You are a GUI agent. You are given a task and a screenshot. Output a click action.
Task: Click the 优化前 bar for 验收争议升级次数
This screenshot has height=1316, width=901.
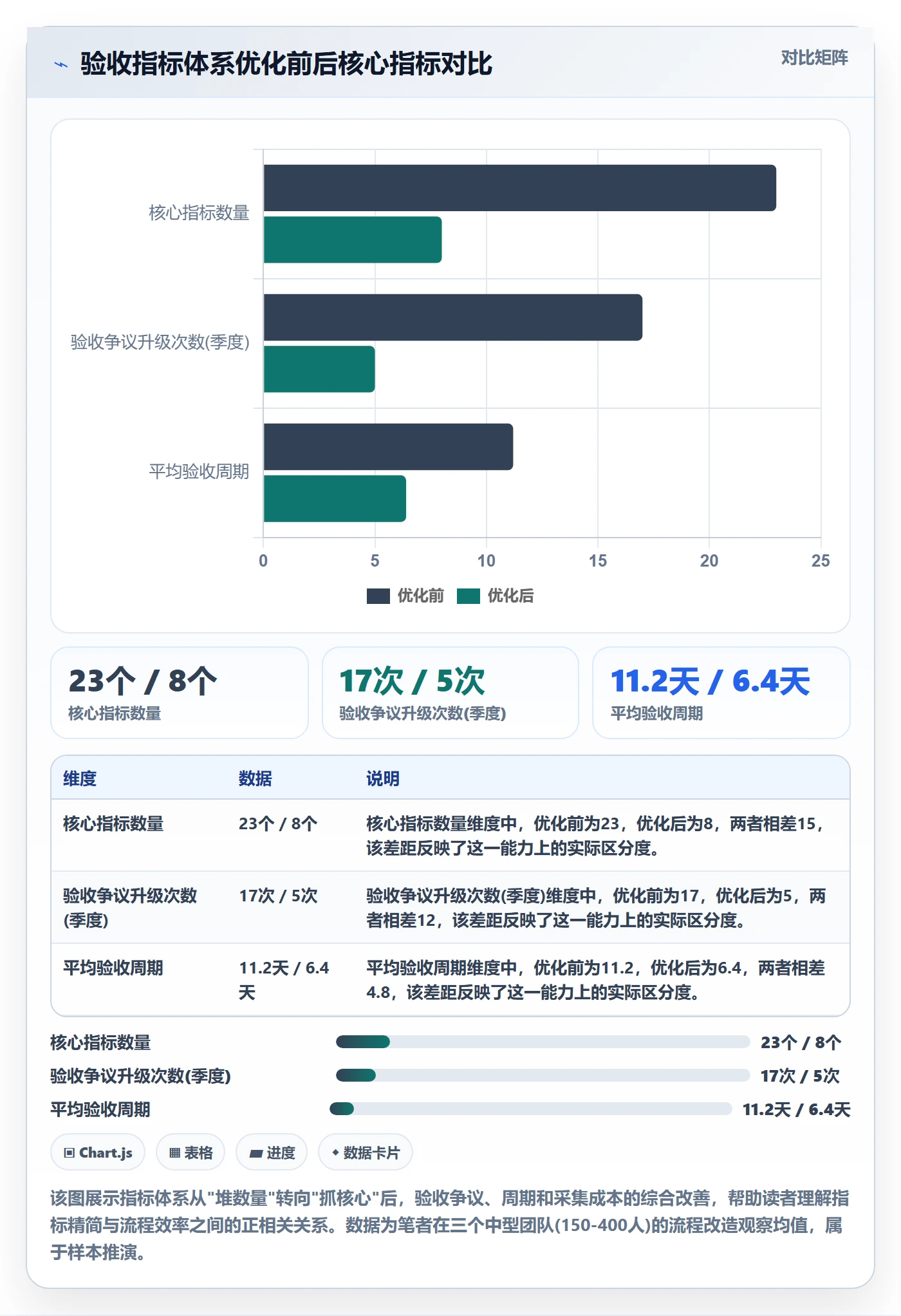[x=453, y=317]
